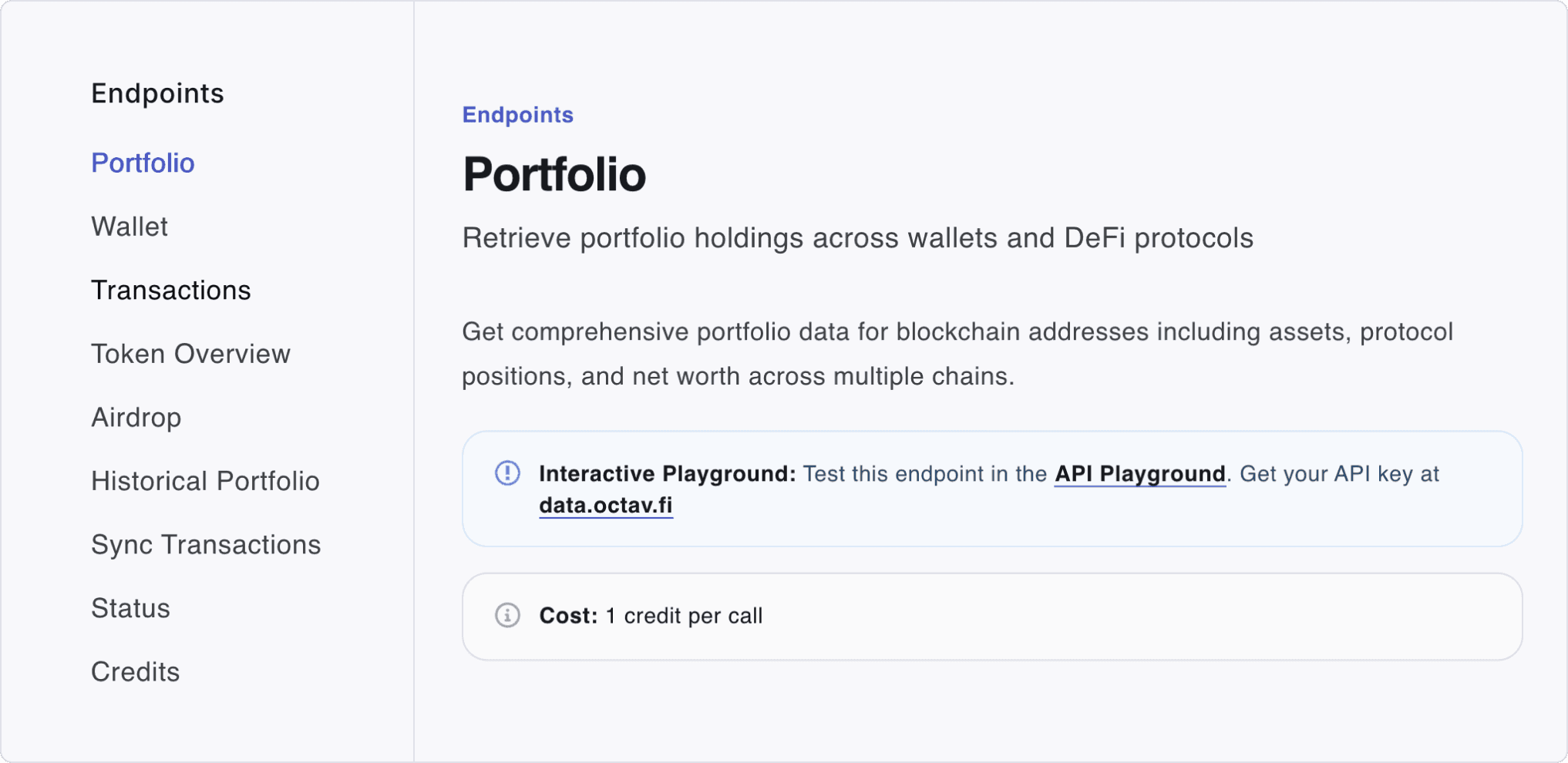The image size is (1568, 763).
Task: Click the blue exclamation icon in playground callout
Action: coord(507,473)
